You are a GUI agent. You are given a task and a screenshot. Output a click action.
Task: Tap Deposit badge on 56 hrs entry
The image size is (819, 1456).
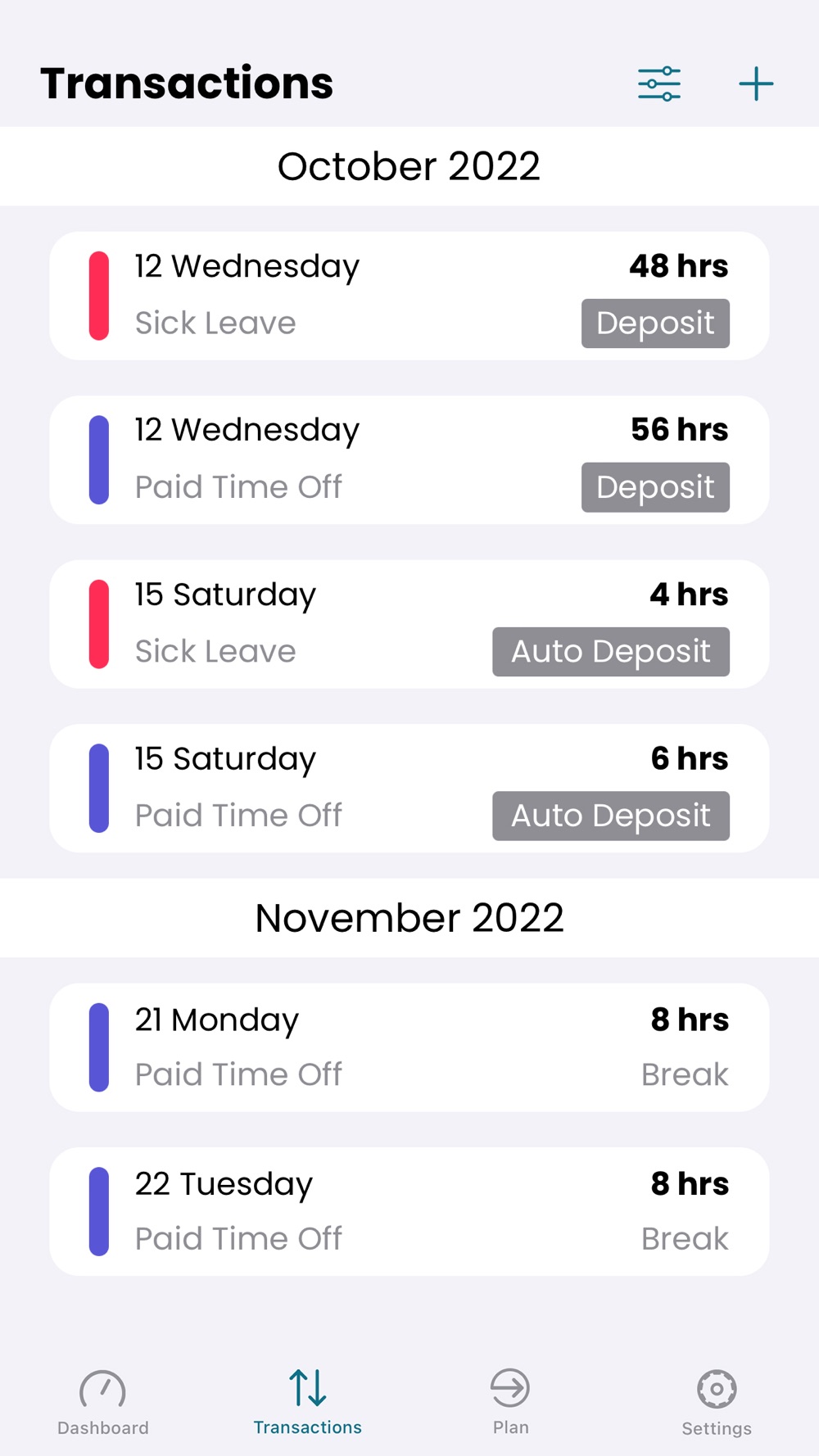pyautogui.click(x=655, y=487)
